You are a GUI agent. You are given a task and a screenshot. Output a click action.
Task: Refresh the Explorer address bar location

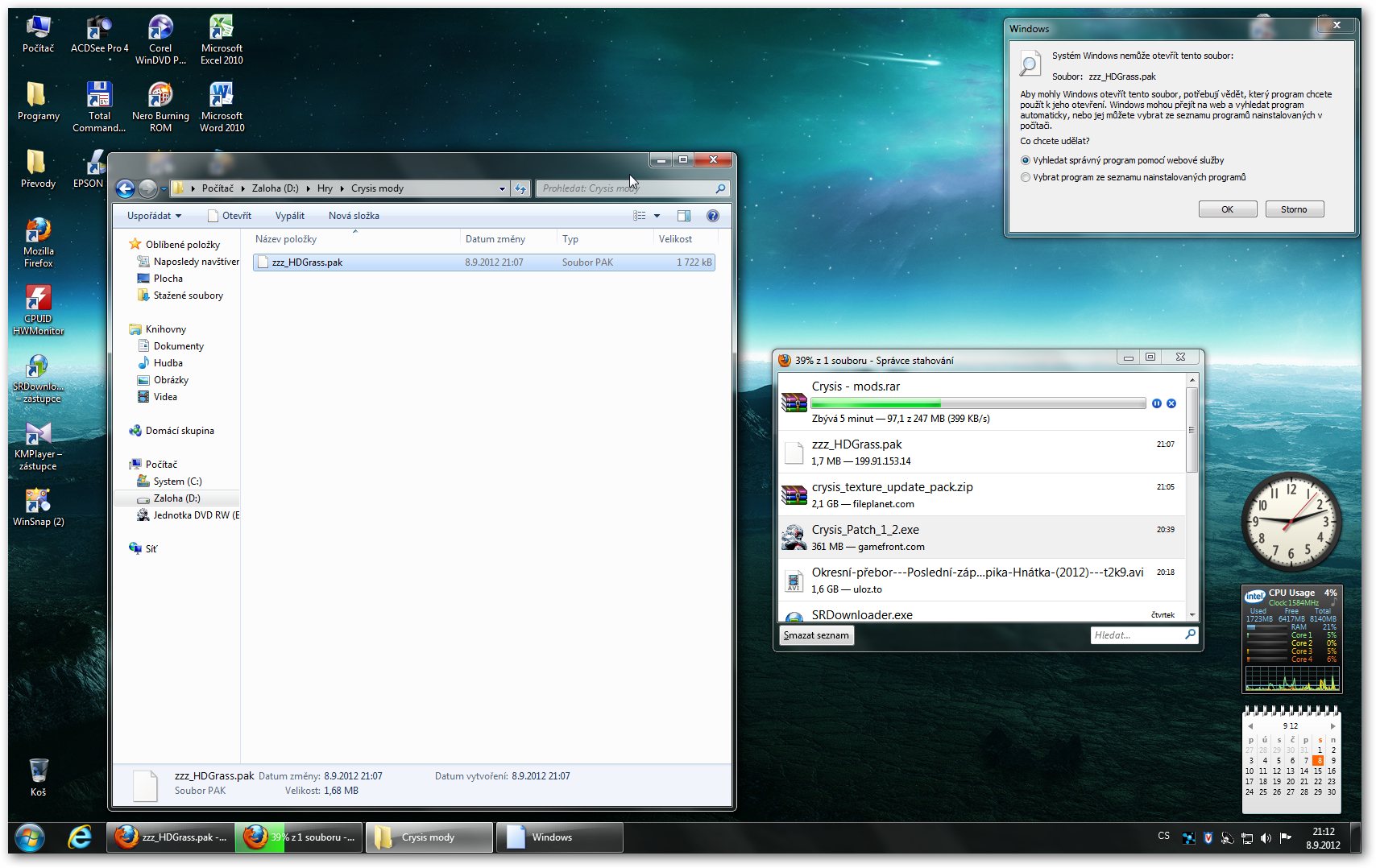click(x=520, y=188)
